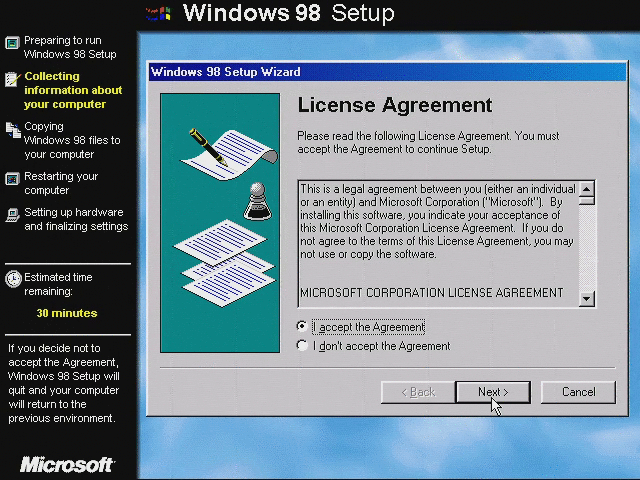Click 'Estimated time remaining' label
This screenshot has height=480, width=640.
(58, 284)
